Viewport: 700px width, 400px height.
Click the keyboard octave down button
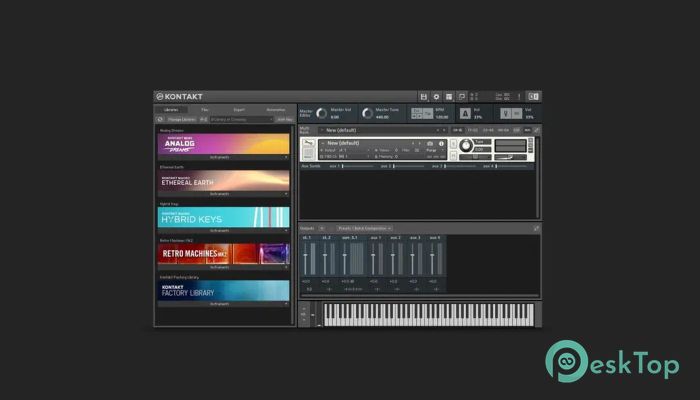(x=304, y=320)
